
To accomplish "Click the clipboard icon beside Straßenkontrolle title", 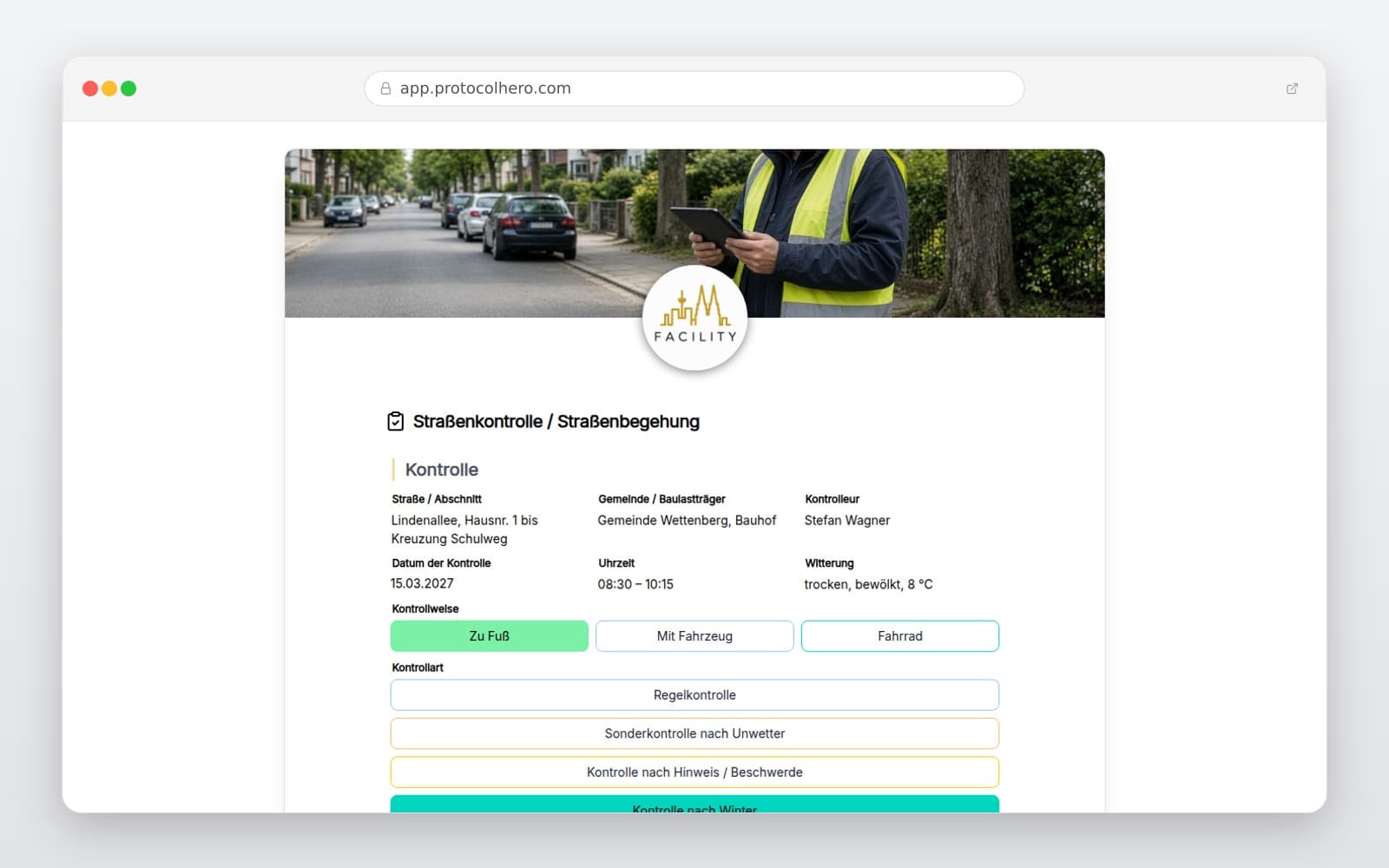I will click(x=395, y=421).
